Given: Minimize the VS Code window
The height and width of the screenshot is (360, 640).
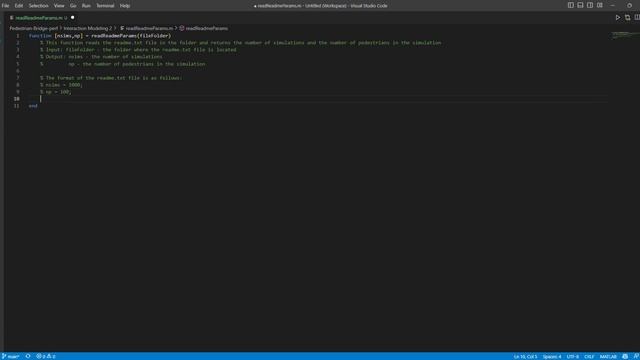Looking at the screenshot, I should click(613, 5).
